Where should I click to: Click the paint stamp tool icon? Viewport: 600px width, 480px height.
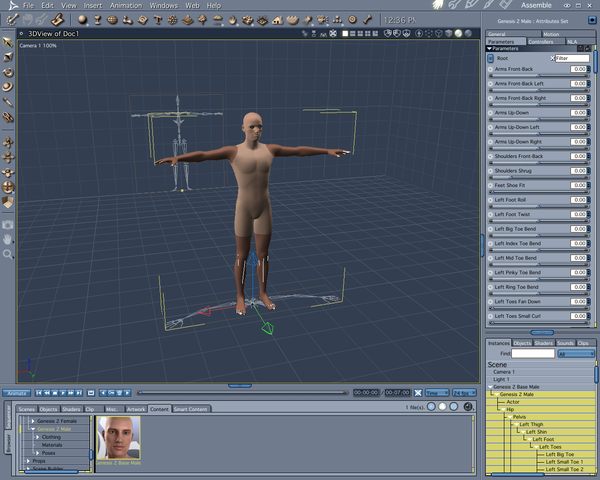pyautogui.click(x=57, y=20)
